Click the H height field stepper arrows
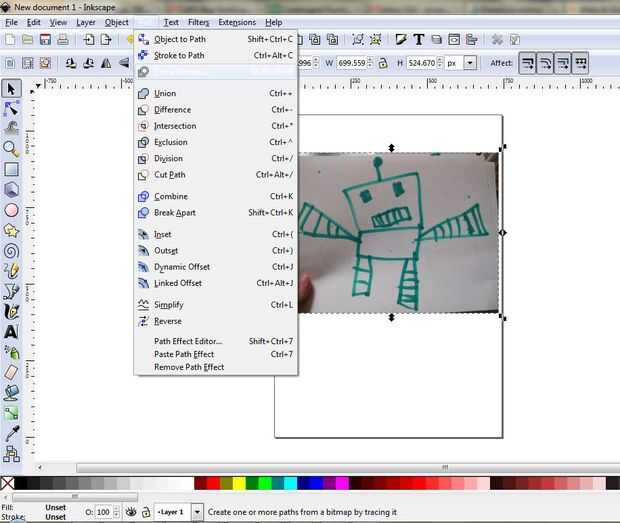Screen dimensions: 620x523 click(x=439, y=63)
